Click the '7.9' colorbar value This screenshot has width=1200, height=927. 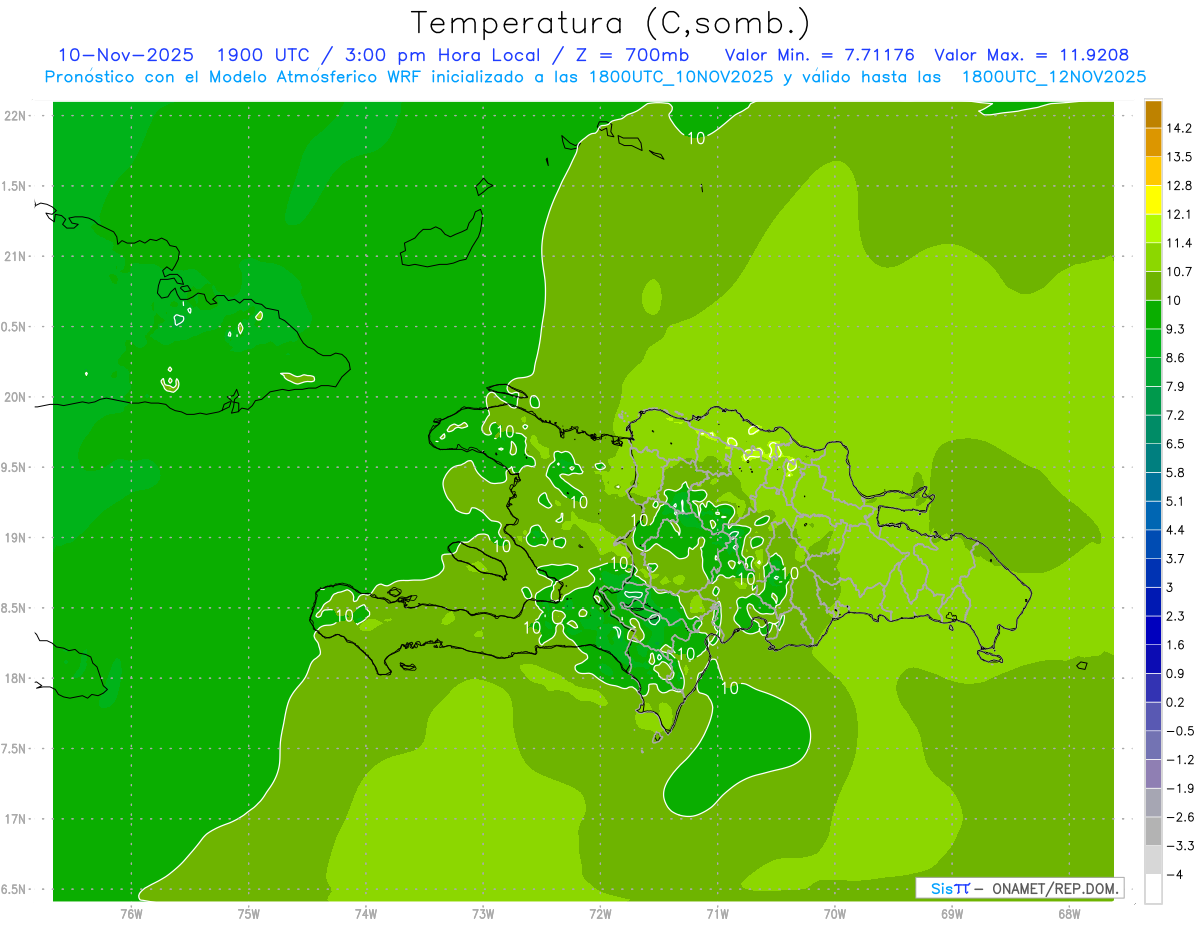(1176, 386)
